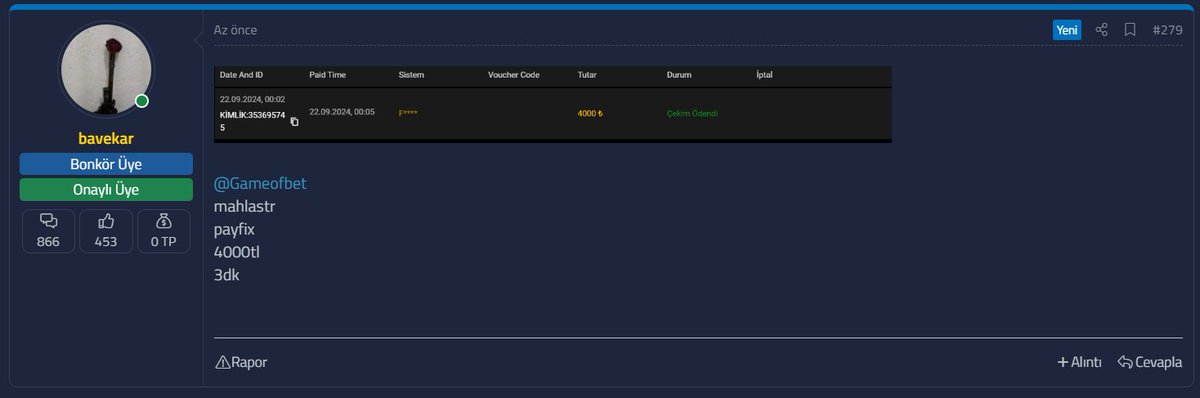The image size is (1200, 398).
Task: Bookmark this post
Action: tap(1130, 30)
